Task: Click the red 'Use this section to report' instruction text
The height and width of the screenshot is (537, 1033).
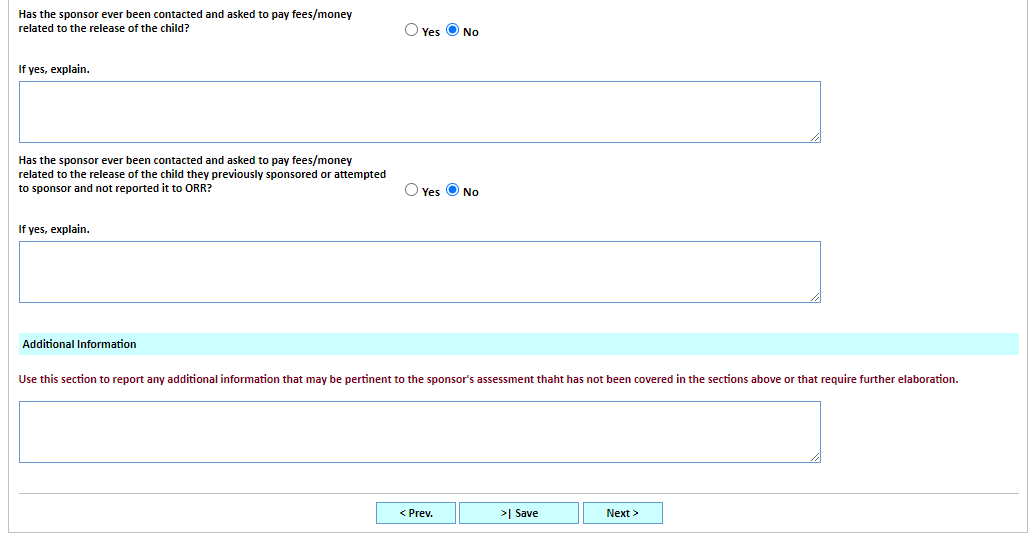Action: (x=488, y=380)
